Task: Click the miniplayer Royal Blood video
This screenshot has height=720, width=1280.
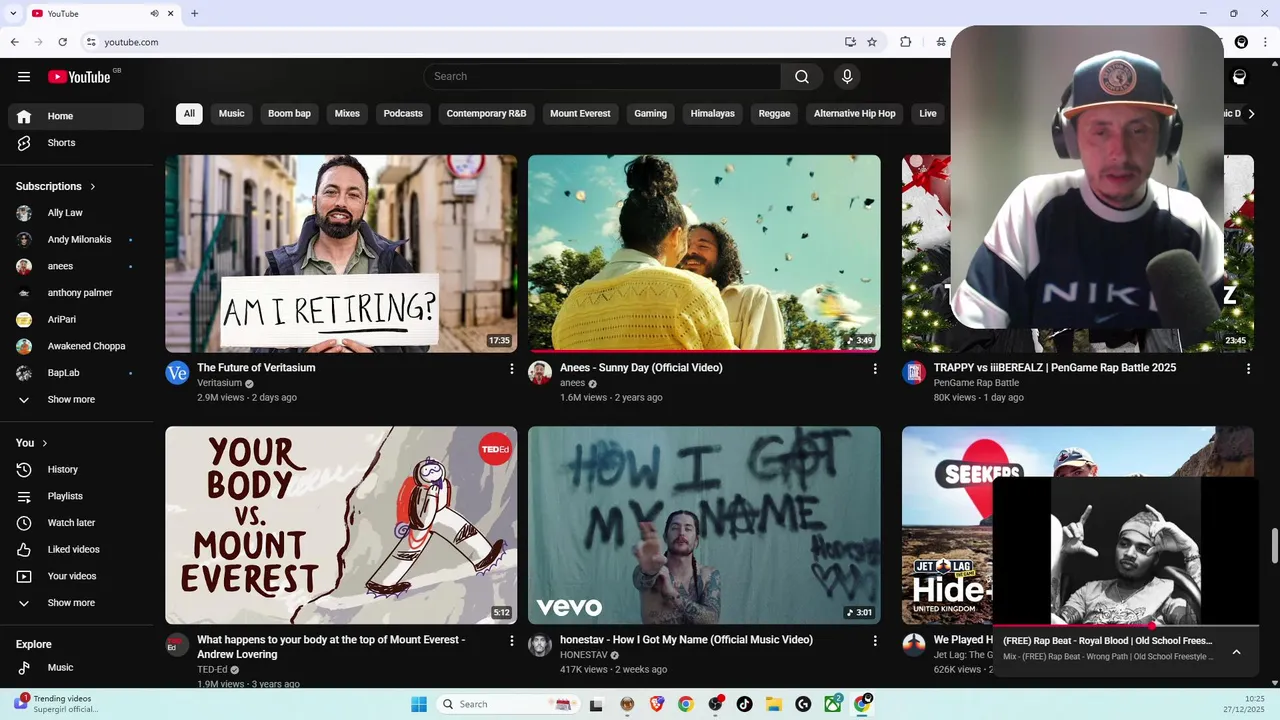Action: coord(1125,552)
